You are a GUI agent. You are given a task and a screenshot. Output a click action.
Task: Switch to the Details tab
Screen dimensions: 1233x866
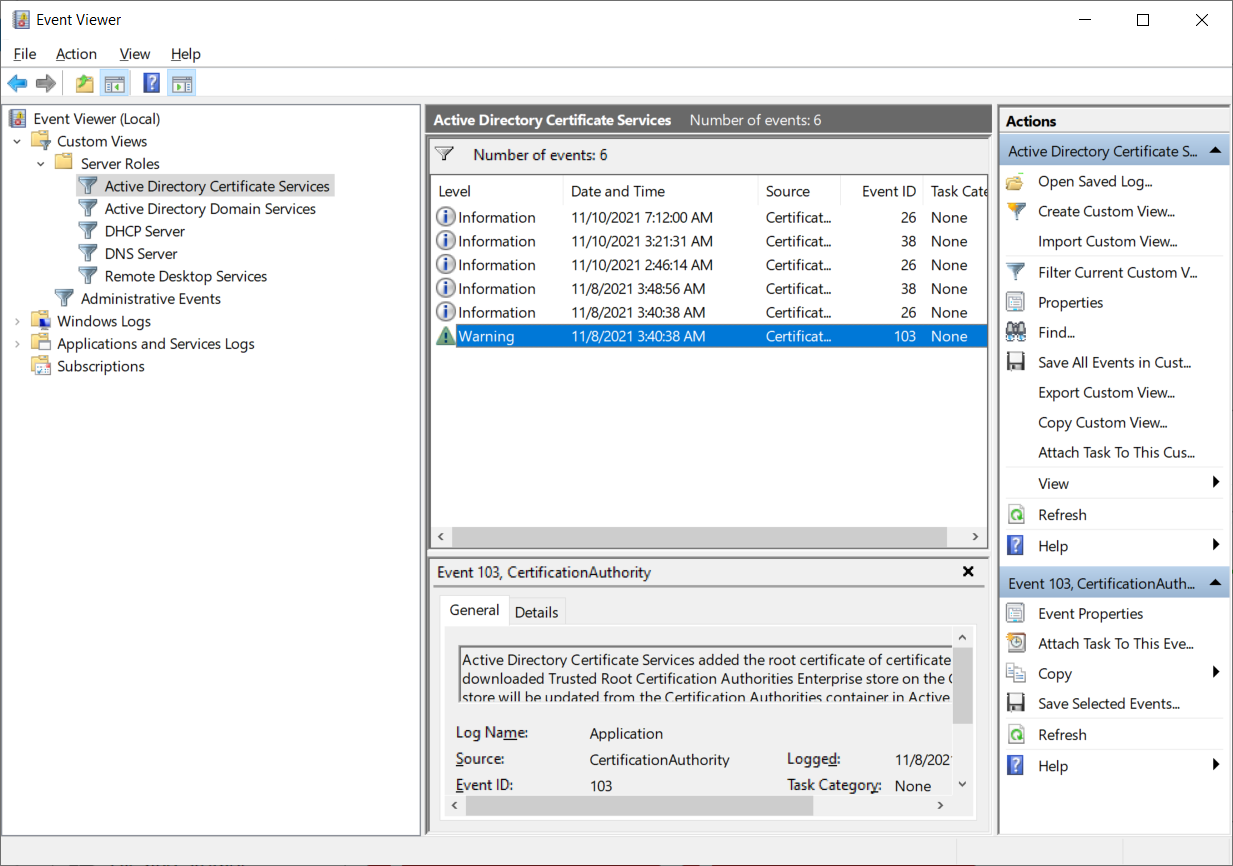537,612
